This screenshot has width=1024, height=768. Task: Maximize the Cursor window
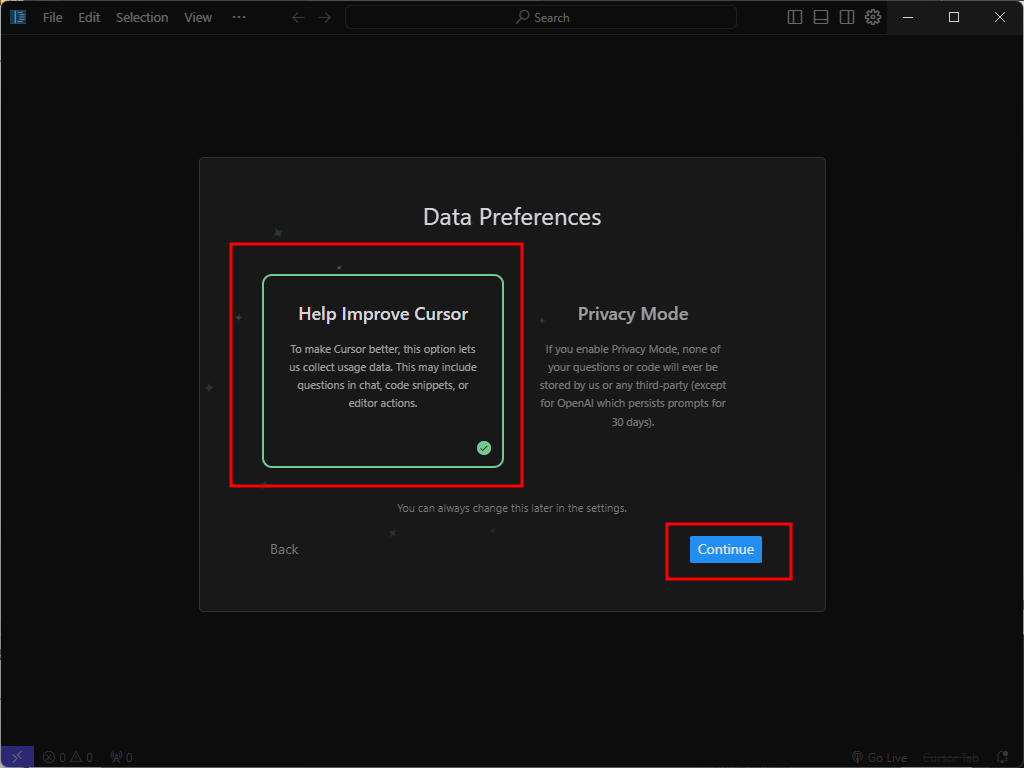click(954, 18)
